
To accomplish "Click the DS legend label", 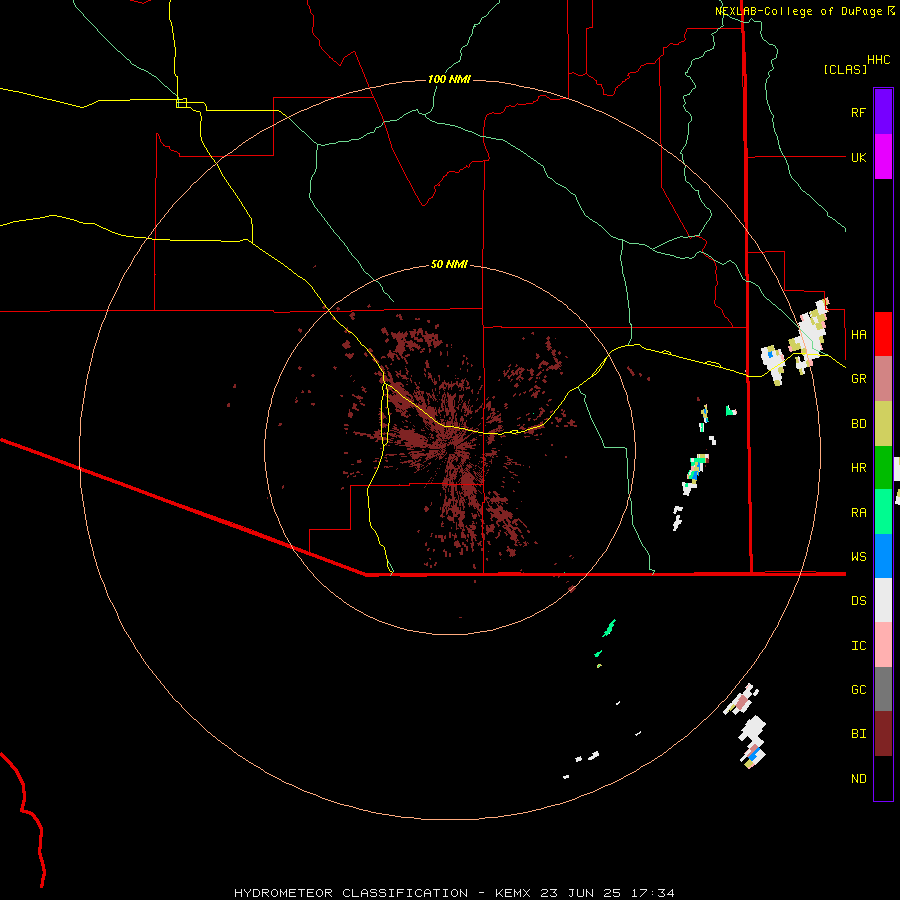I will 858,600.
